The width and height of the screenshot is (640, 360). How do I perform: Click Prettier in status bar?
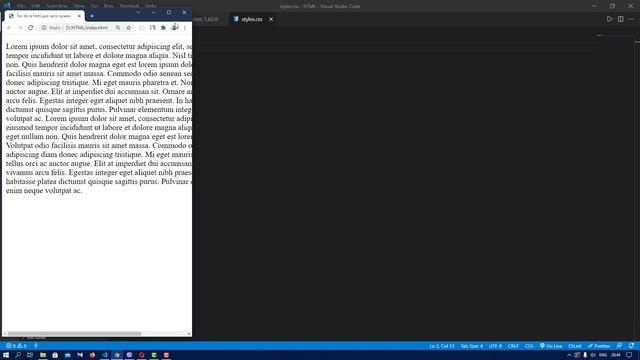pos(599,346)
